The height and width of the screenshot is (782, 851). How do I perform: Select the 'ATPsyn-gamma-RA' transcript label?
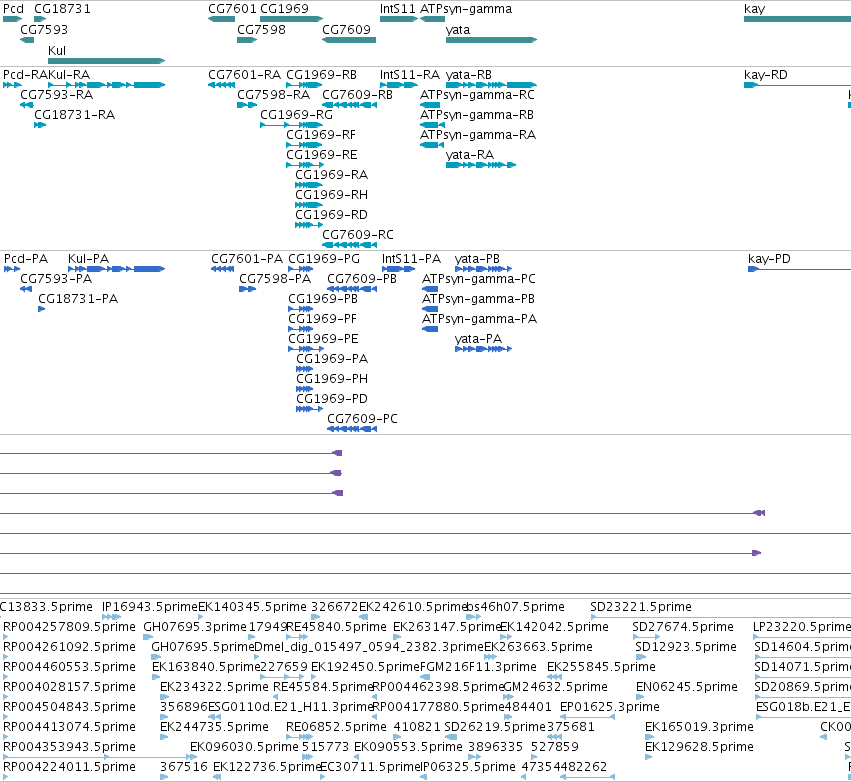point(478,135)
